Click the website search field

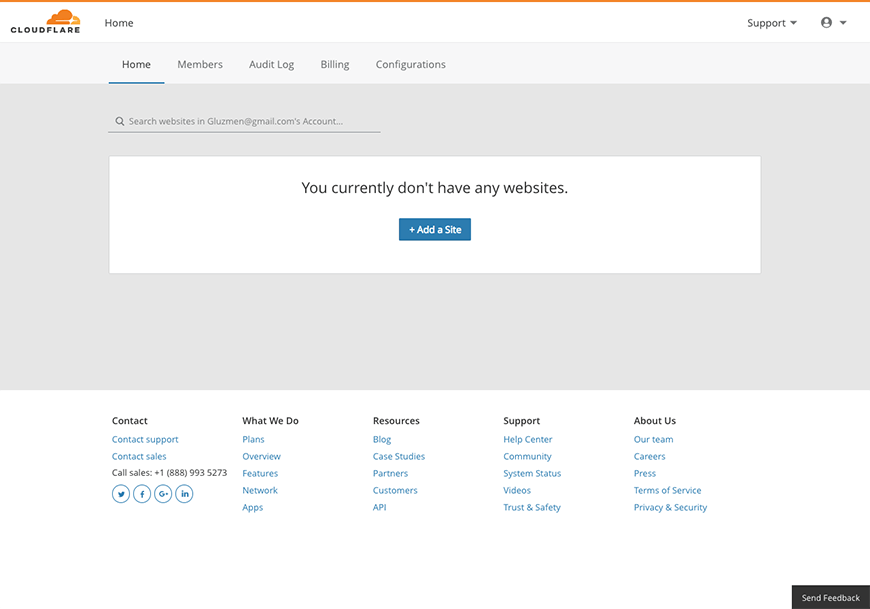[x=244, y=121]
